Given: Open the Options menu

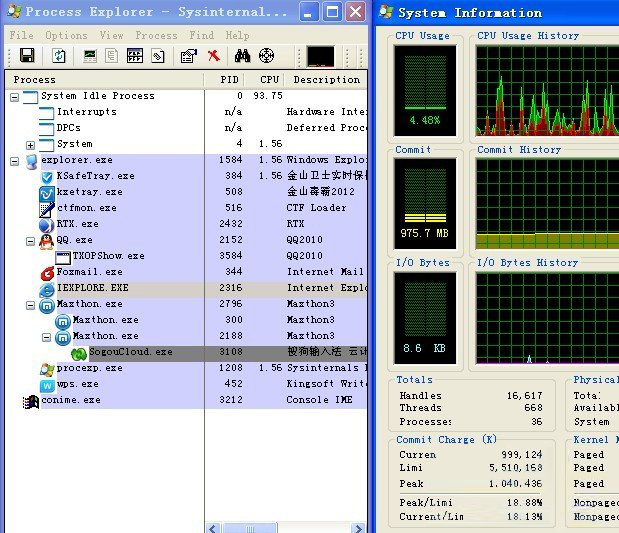Looking at the screenshot, I should click(x=66, y=35).
